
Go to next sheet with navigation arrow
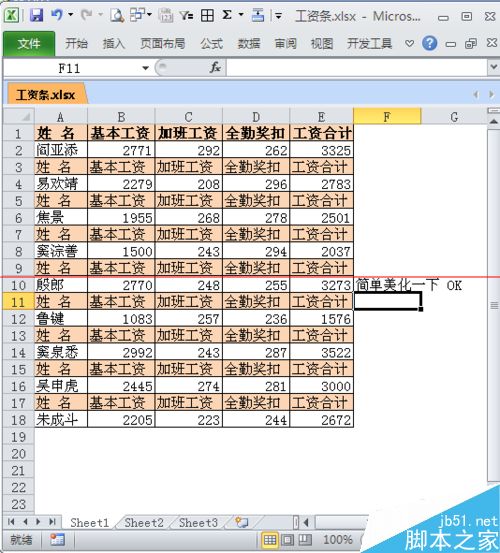pyautogui.click(x=38, y=522)
